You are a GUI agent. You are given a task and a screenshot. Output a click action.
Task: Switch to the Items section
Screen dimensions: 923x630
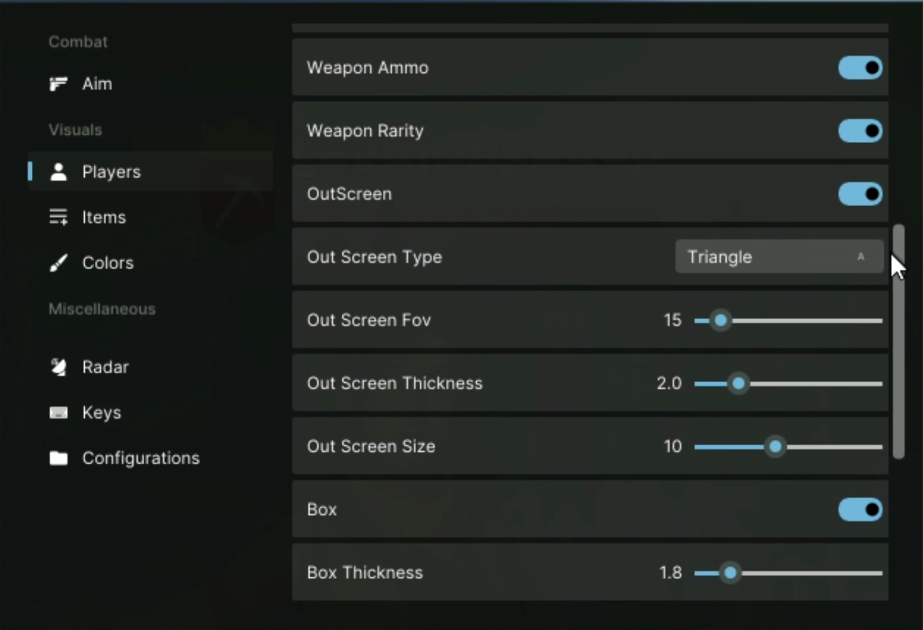coord(104,217)
